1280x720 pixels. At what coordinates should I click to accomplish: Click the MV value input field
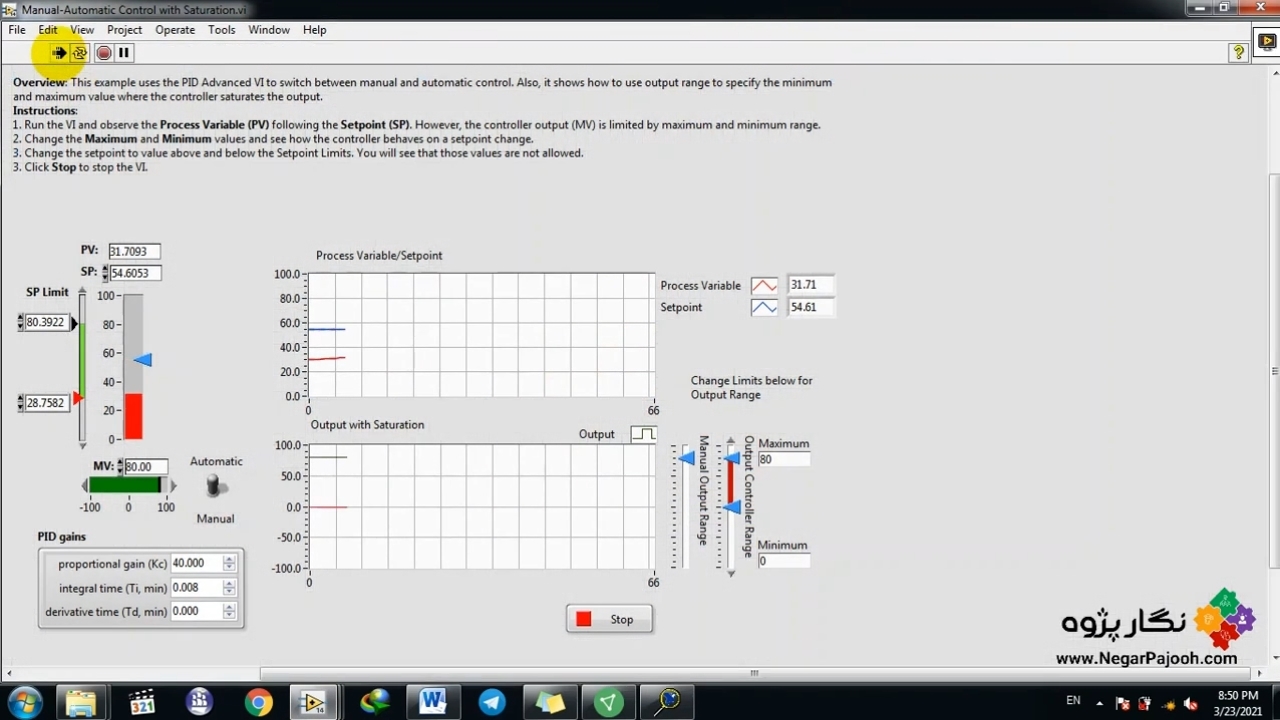tap(145, 467)
